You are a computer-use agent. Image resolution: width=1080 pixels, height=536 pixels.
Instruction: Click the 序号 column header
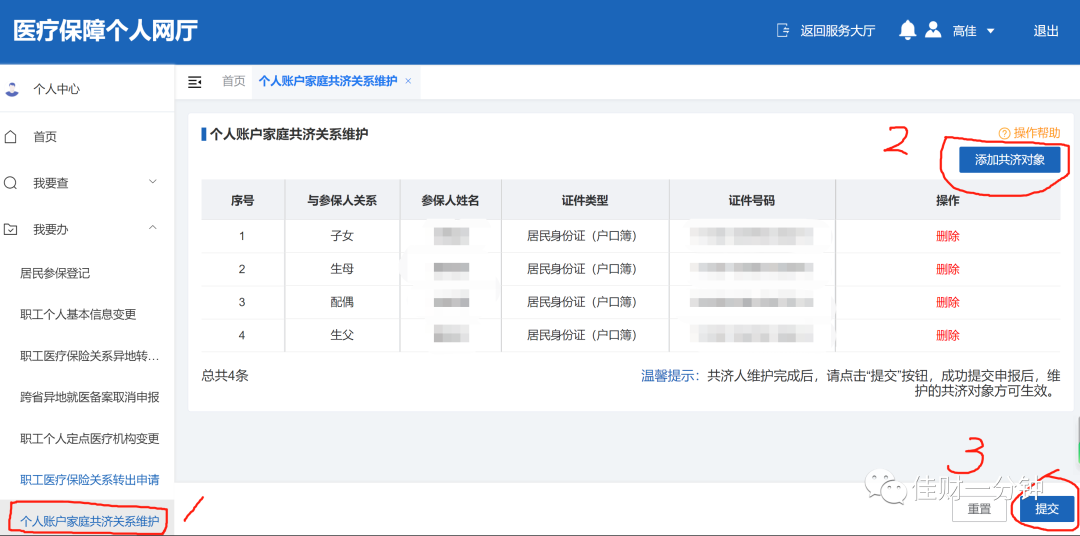coord(242,200)
